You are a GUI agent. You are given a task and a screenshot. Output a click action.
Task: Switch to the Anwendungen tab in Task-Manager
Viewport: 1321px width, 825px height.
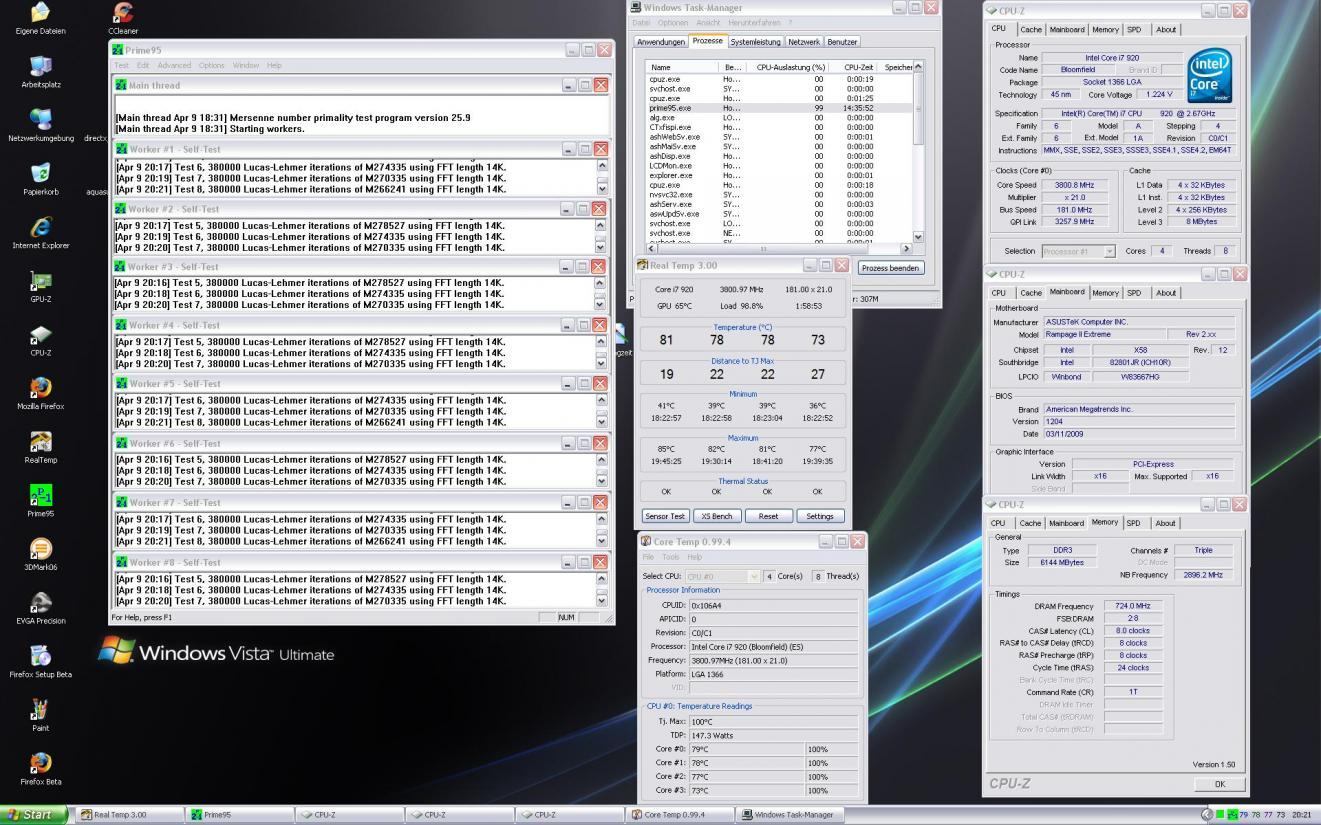pos(661,42)
